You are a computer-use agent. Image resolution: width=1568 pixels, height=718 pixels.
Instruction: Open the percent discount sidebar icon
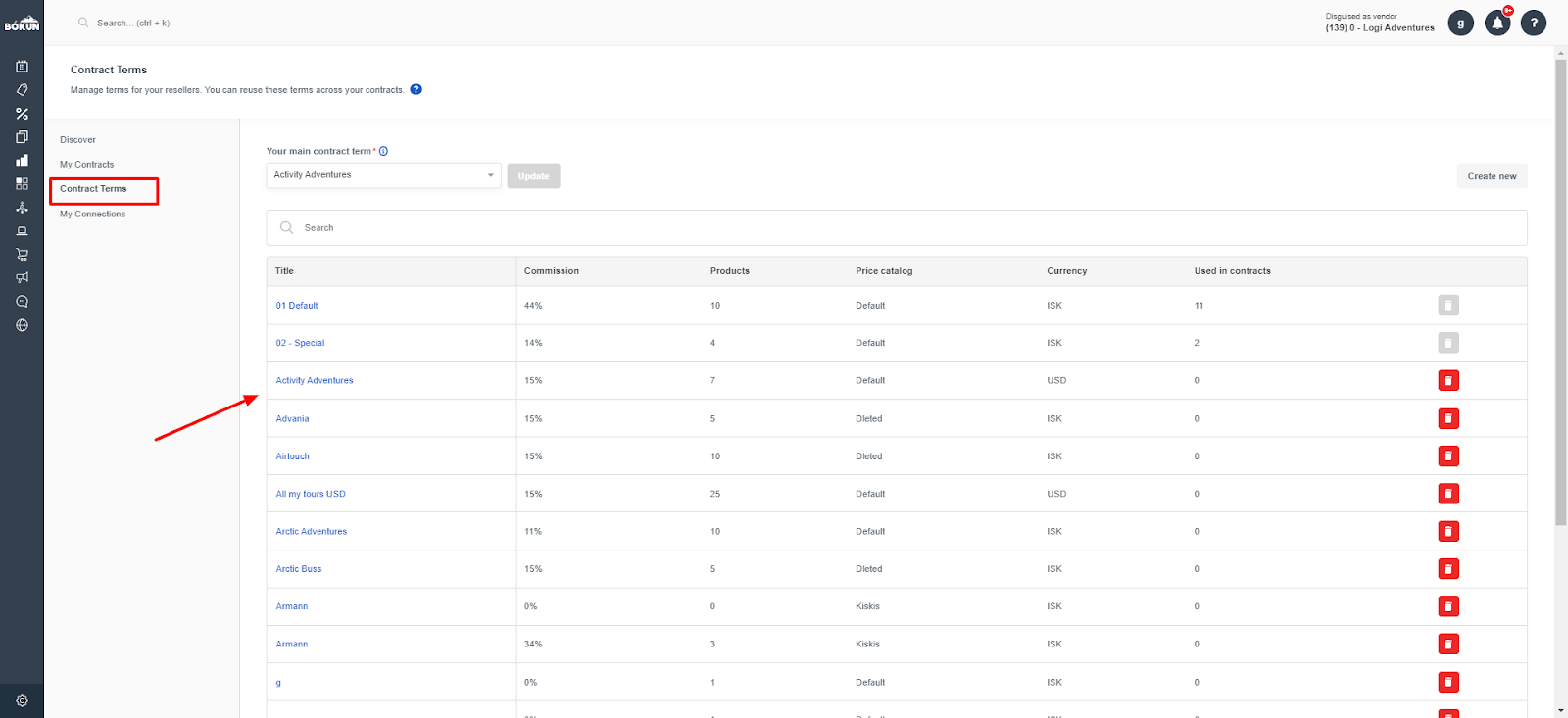coord(22,114)
